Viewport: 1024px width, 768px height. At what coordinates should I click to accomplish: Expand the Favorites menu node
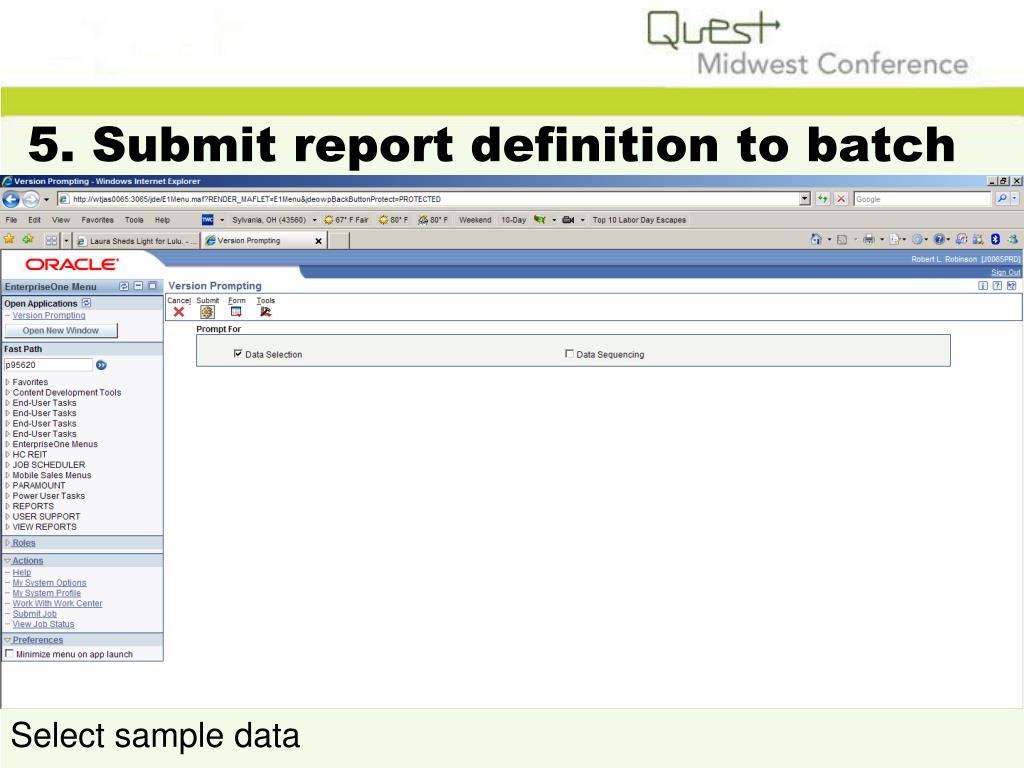tap(8, 382)
